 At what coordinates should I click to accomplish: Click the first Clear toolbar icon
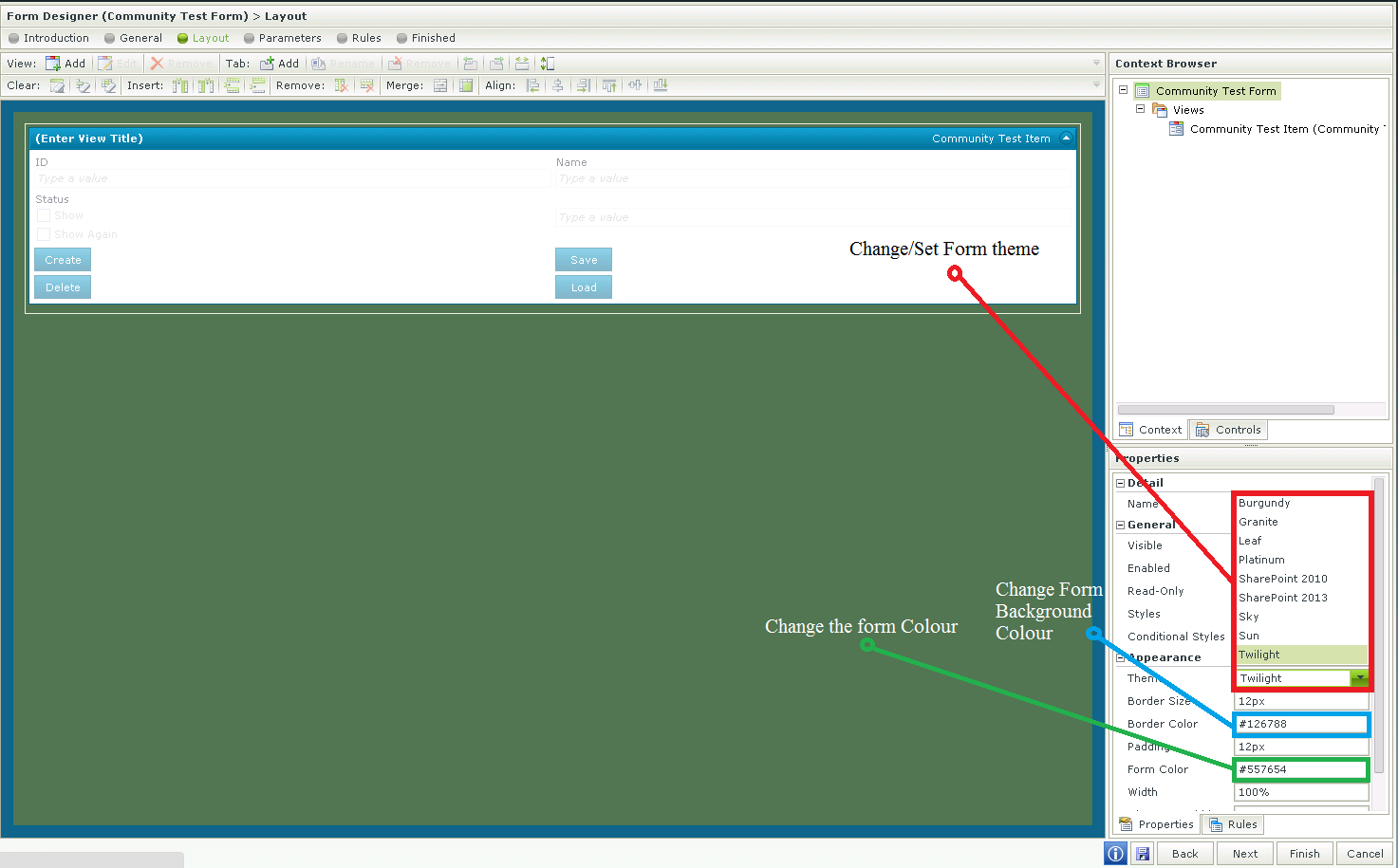click(x=58, y=85)
